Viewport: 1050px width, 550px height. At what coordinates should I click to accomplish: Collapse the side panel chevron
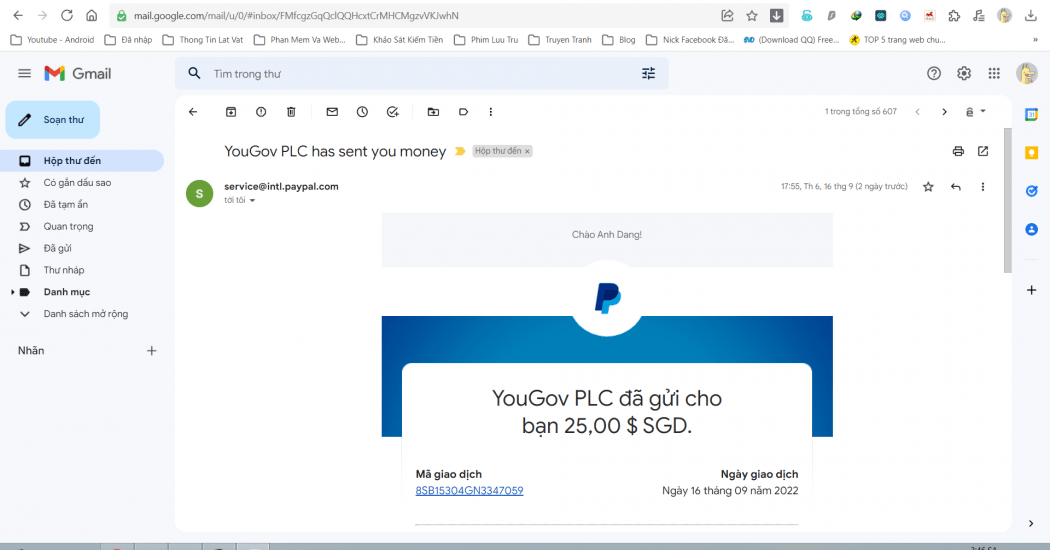[x=1031, y=523]
